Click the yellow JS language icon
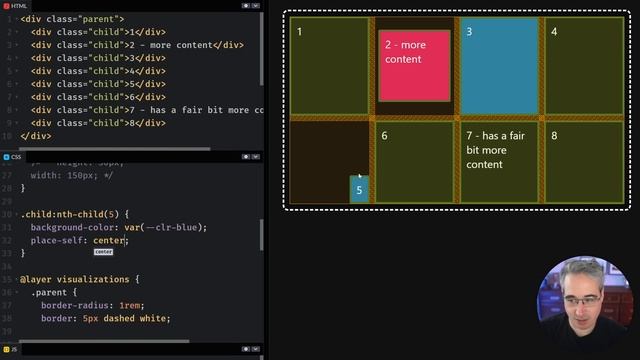 click(x=6, y=349)
